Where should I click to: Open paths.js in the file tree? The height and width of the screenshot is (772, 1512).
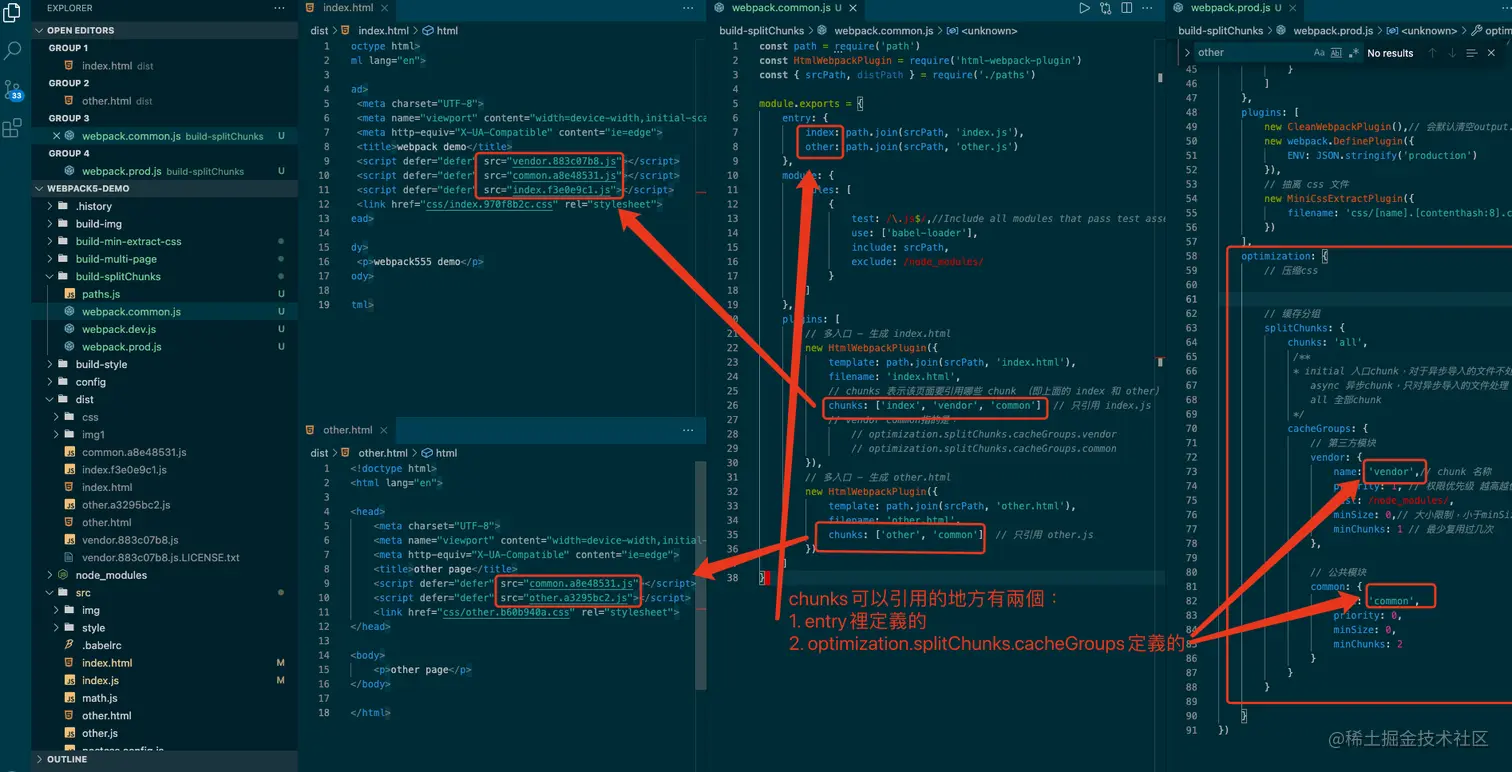165,294
